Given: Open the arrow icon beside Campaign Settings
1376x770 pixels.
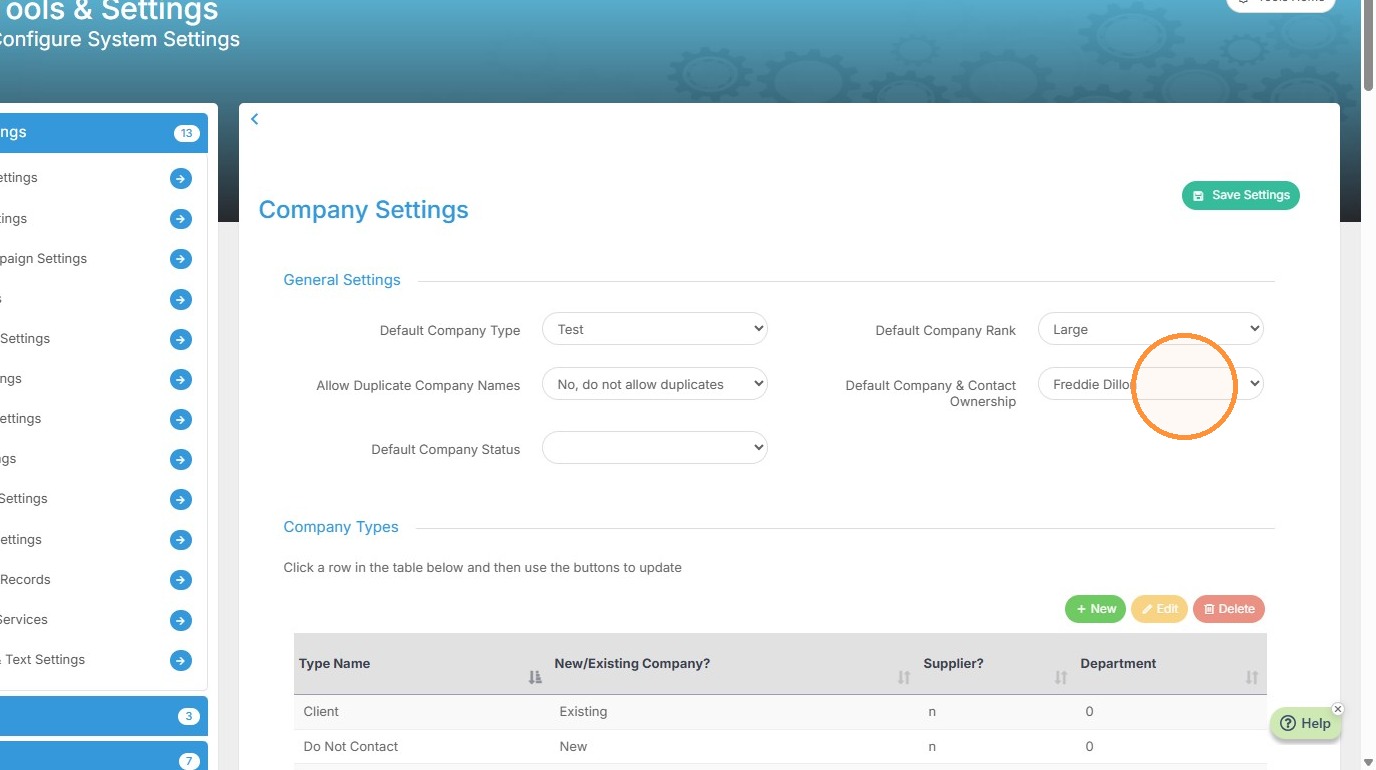Looking at the screenshot, I should tap(181, 259).
